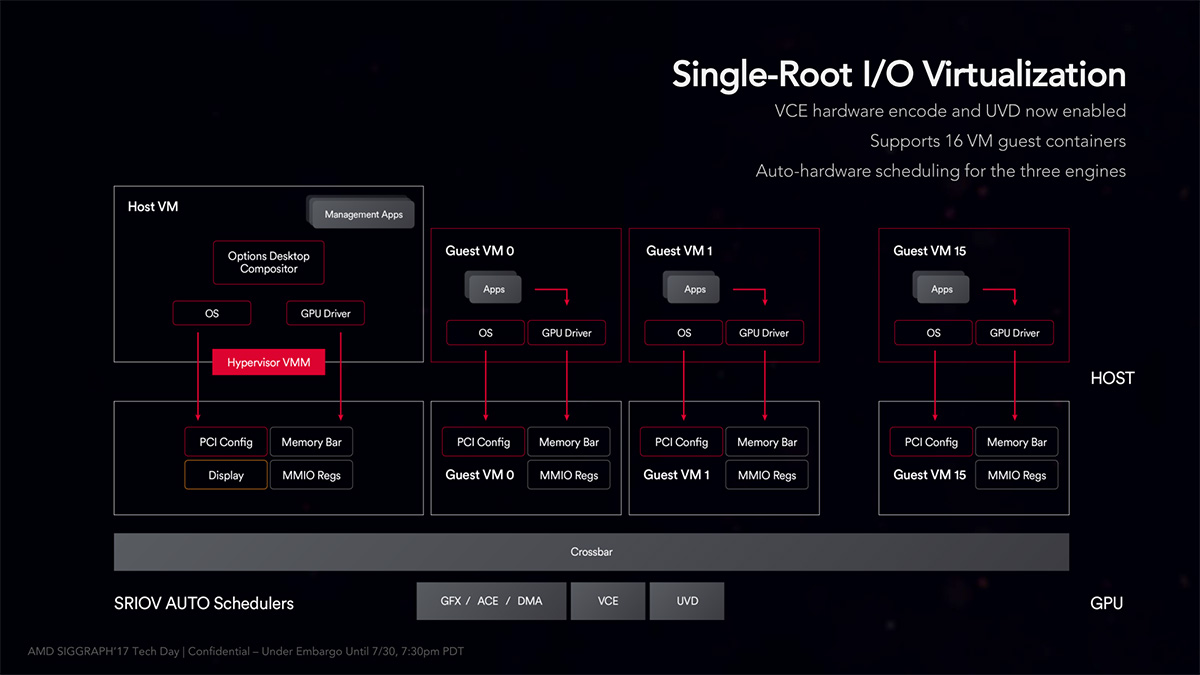Image resolution: width=1200 pixels, height=675 pixels.
Task: Click the Management Apps stacked icon
Action: (360, 213)
